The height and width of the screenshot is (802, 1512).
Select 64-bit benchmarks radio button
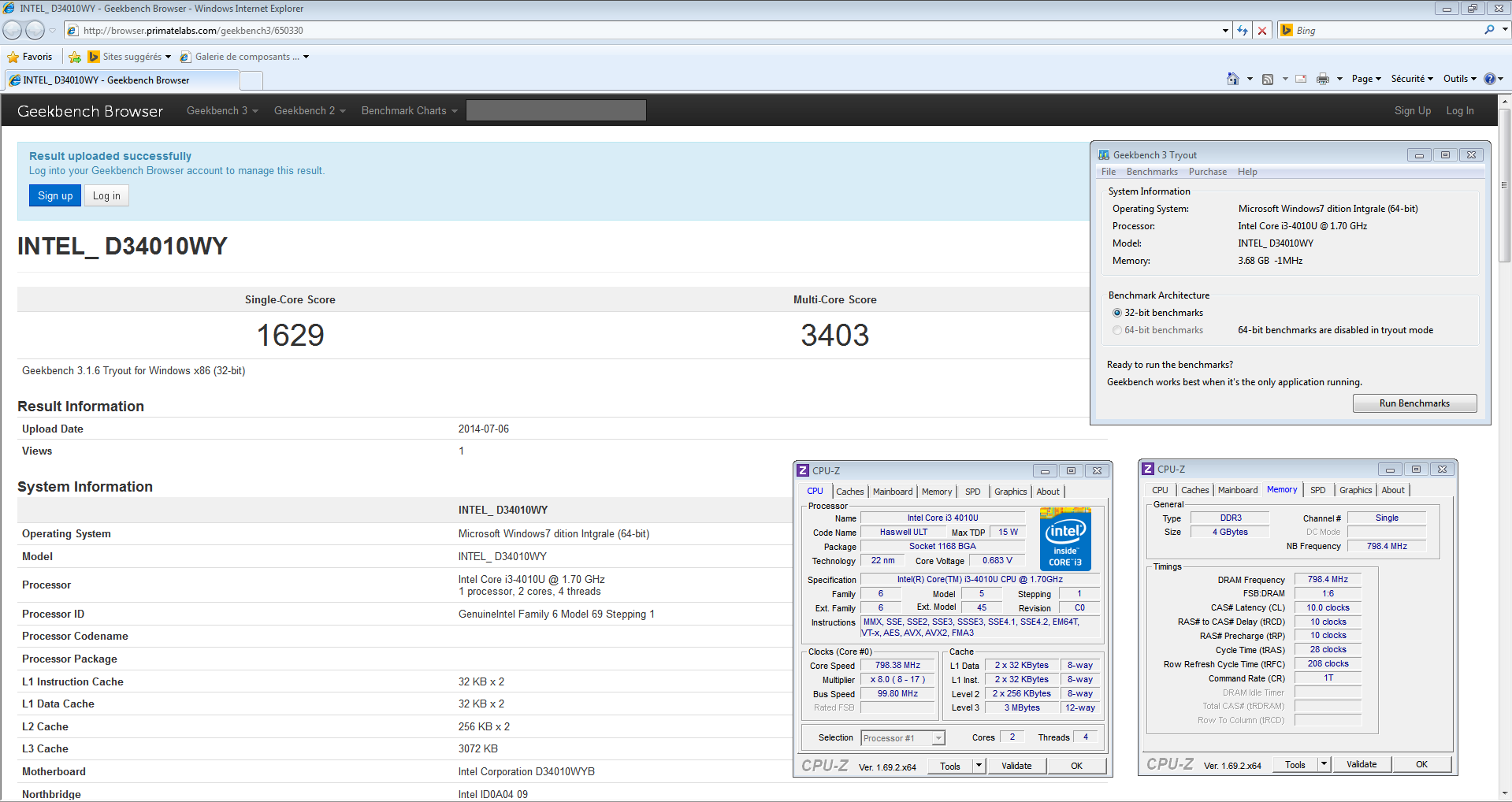coord(1117,330)
